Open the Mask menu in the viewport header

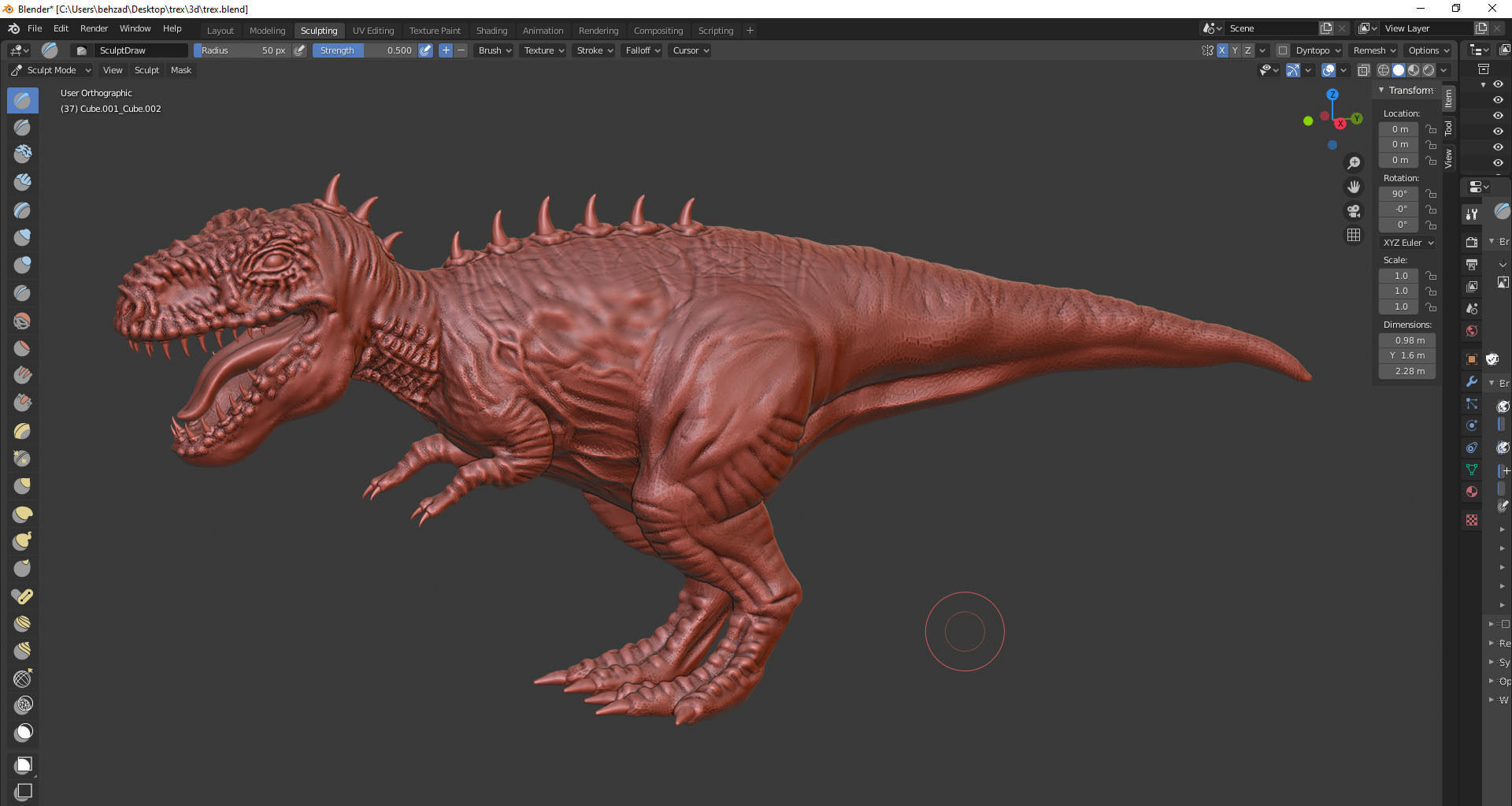click(181, 70)
